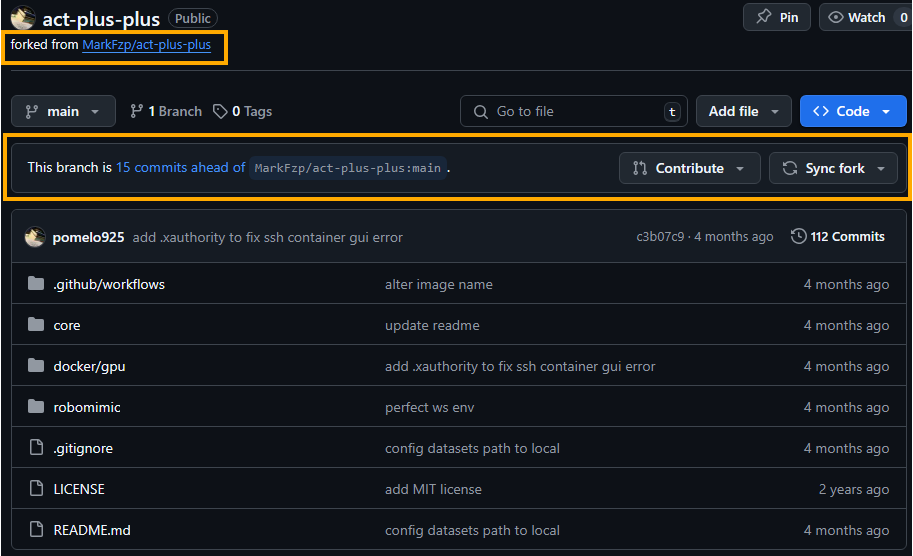The image size is (913, 556).
Task: Open the LICENSE file
Action: (x=79, y=489)
